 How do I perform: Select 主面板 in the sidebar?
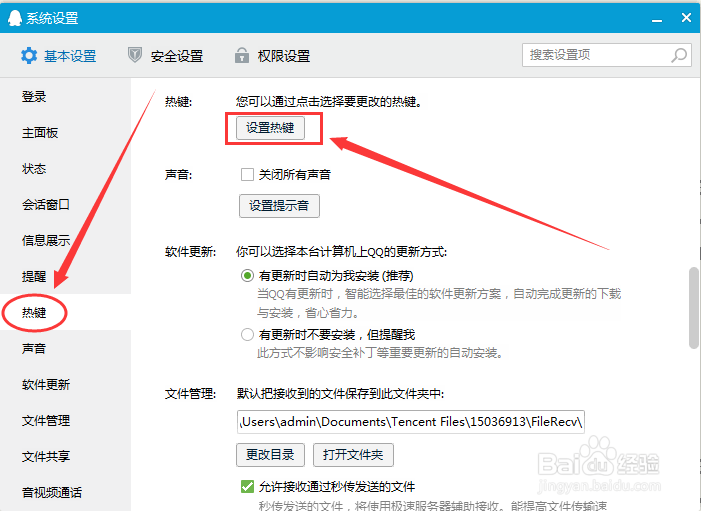[65, 133]
